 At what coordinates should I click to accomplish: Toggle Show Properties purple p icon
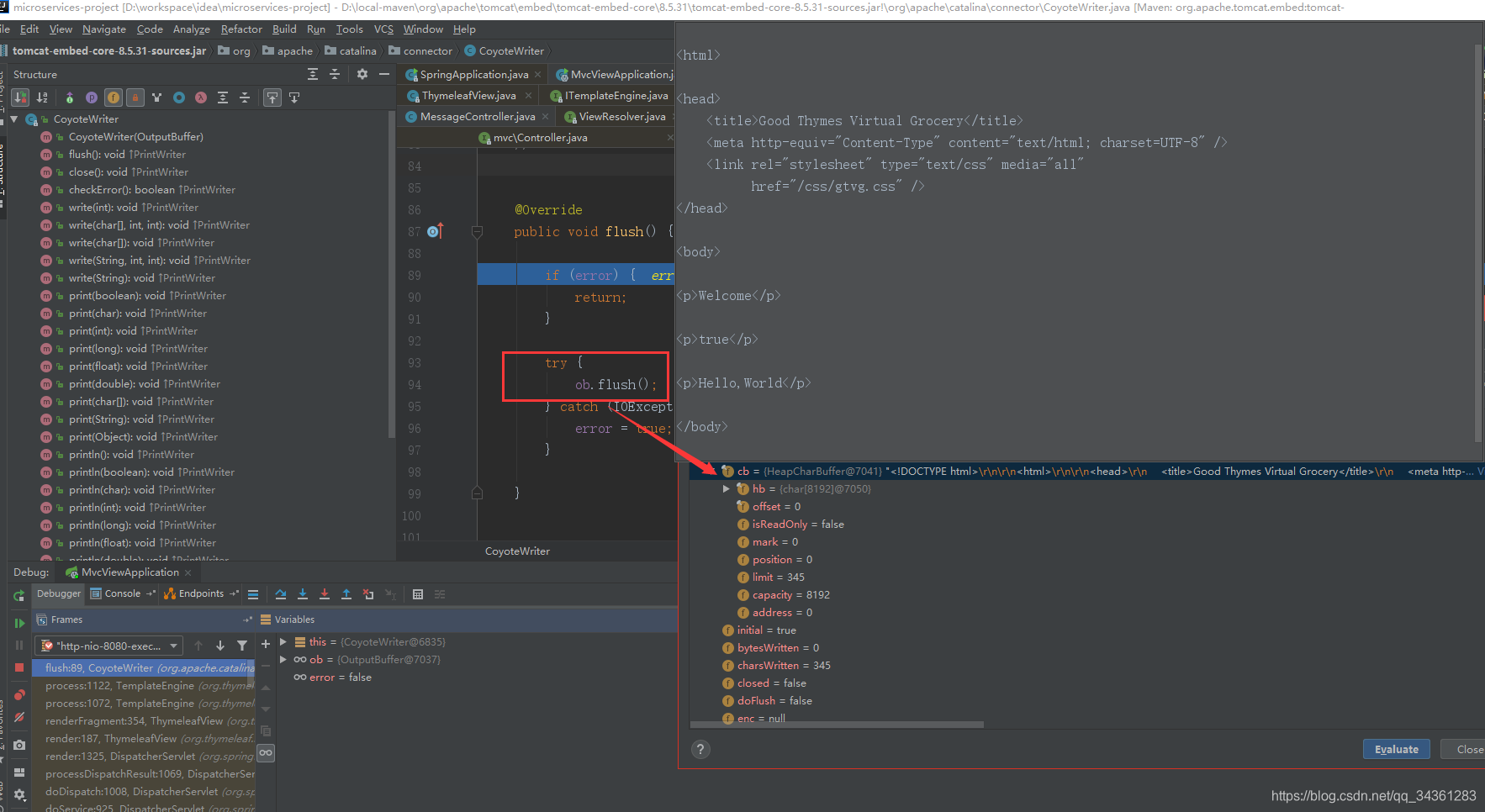[92, 98]
